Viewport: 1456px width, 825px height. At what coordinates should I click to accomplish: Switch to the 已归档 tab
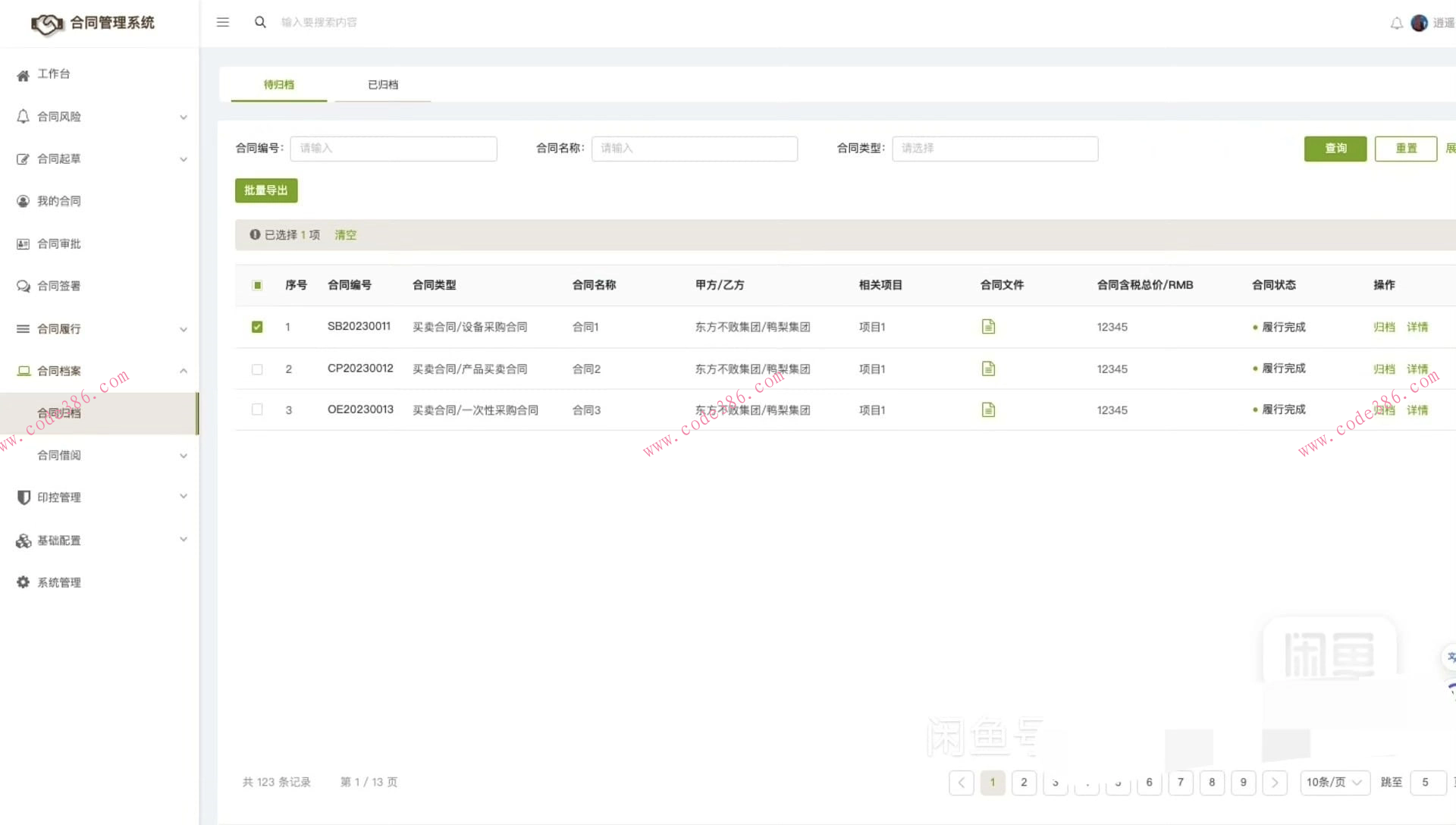pyautogui.click(x=382, y=84)
